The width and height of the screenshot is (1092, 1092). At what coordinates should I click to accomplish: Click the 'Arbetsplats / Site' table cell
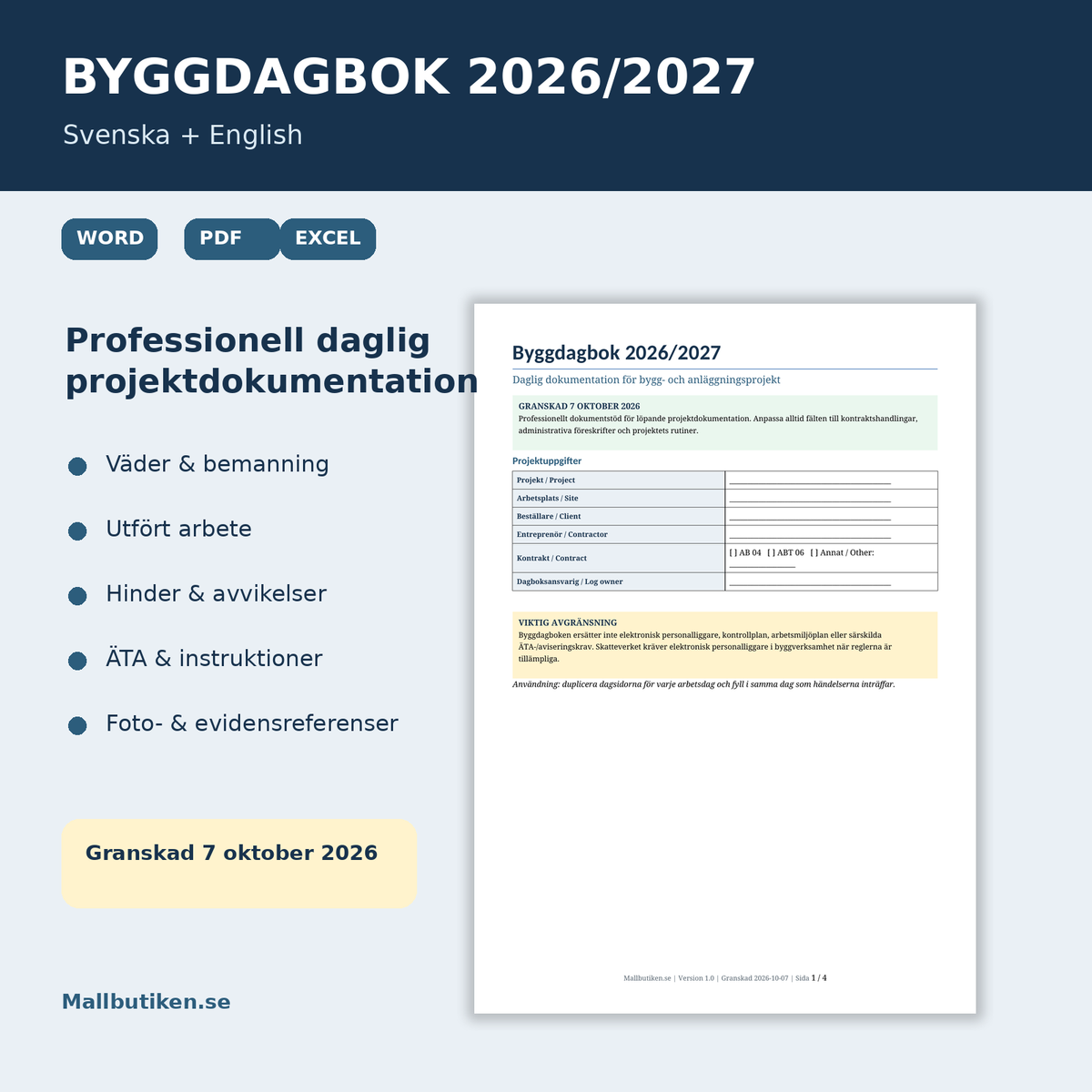(x=619, y=498)
